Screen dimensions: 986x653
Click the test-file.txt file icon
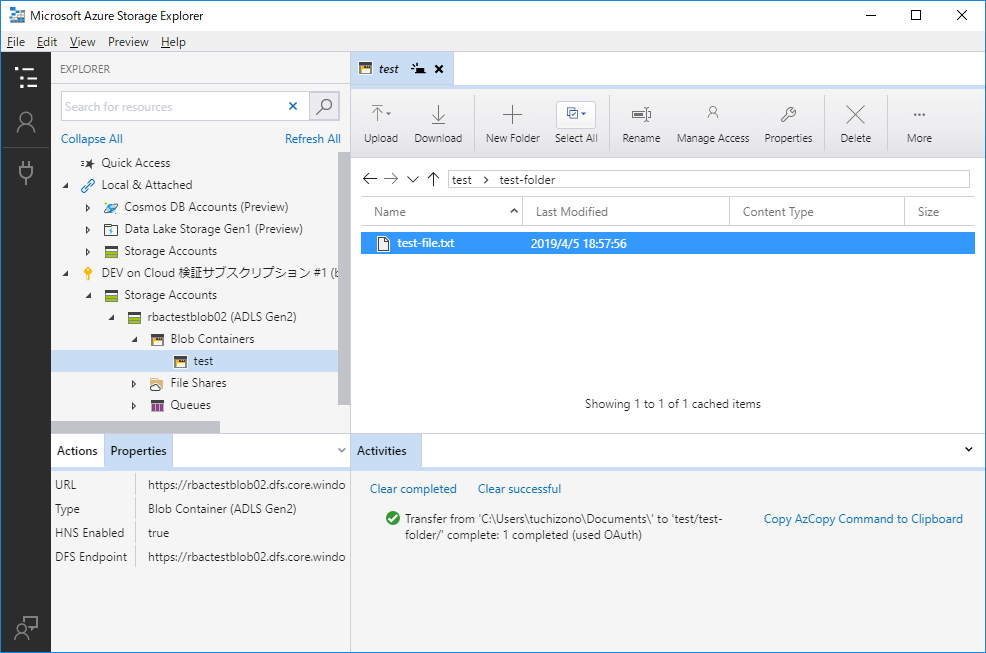tap(383, 243)
